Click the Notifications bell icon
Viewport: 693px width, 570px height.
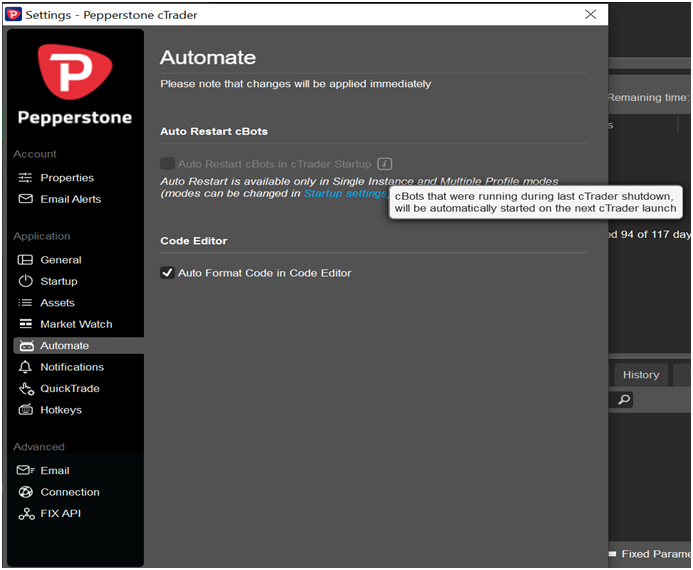pyautogui.click(x=25, y=367)
